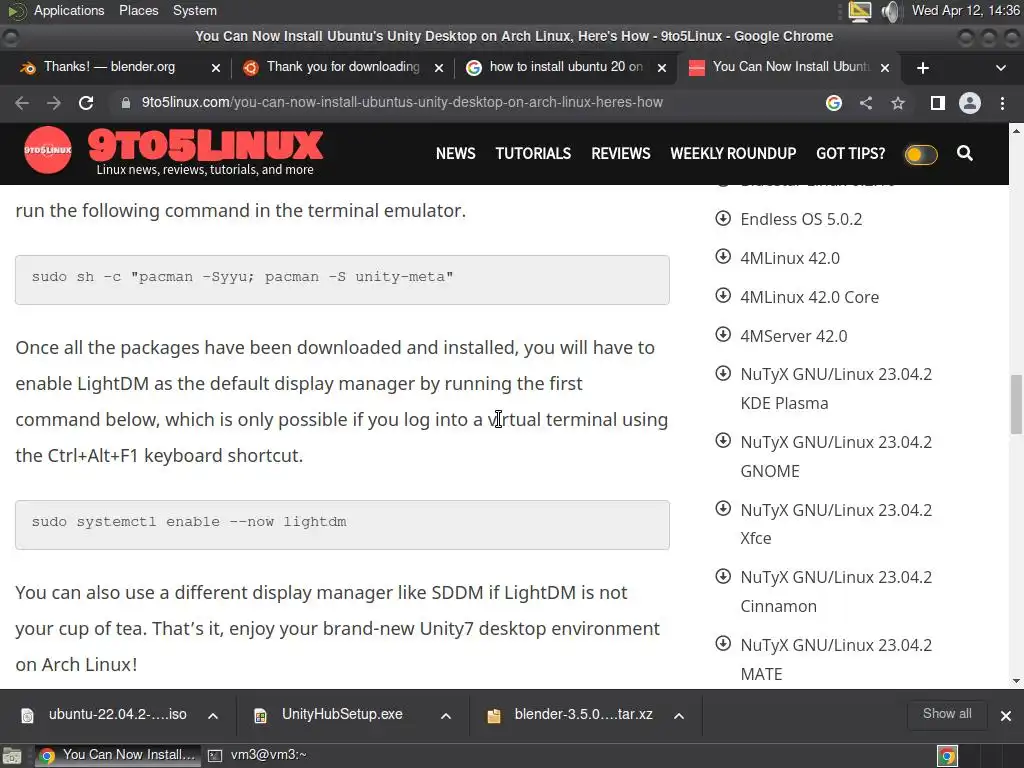Click the scrollbar down arrow

click(x=1016, y=681)
